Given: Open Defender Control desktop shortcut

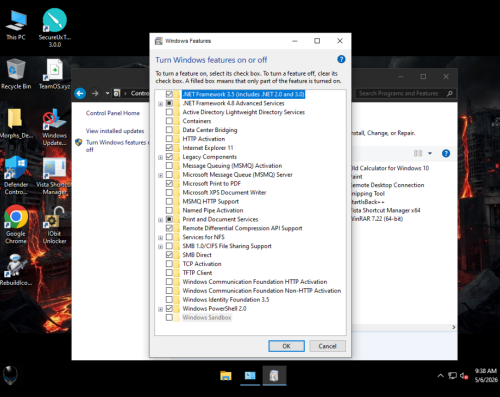Looking at the screenshot, I should [16, 176].
